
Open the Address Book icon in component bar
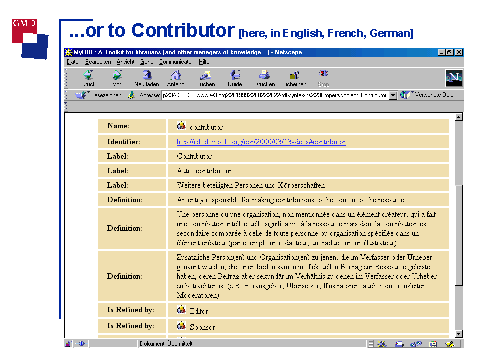433,344
